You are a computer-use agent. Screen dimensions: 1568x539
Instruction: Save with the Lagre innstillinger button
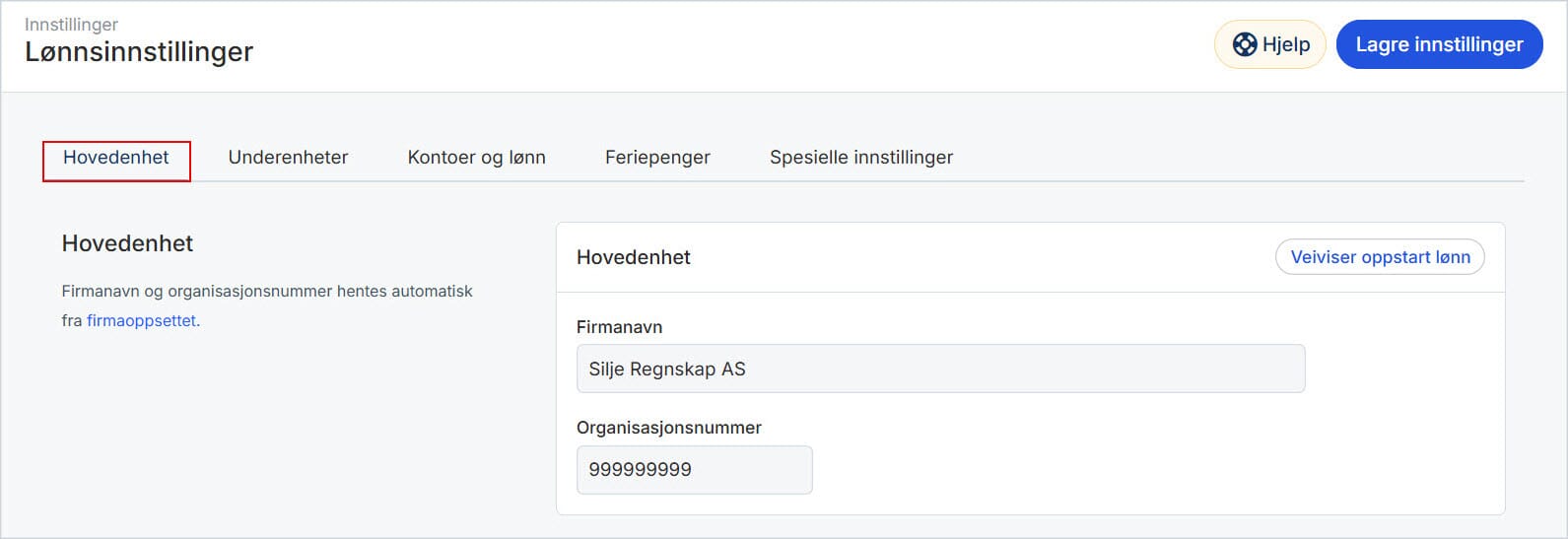click(x=1439, y=44)
